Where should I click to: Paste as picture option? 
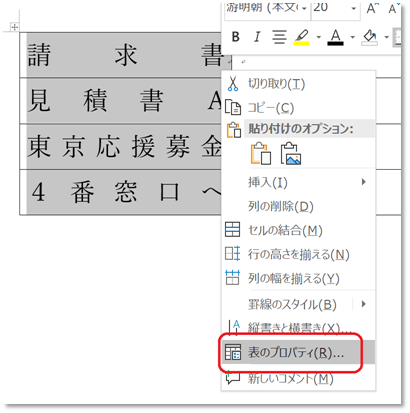291,154
